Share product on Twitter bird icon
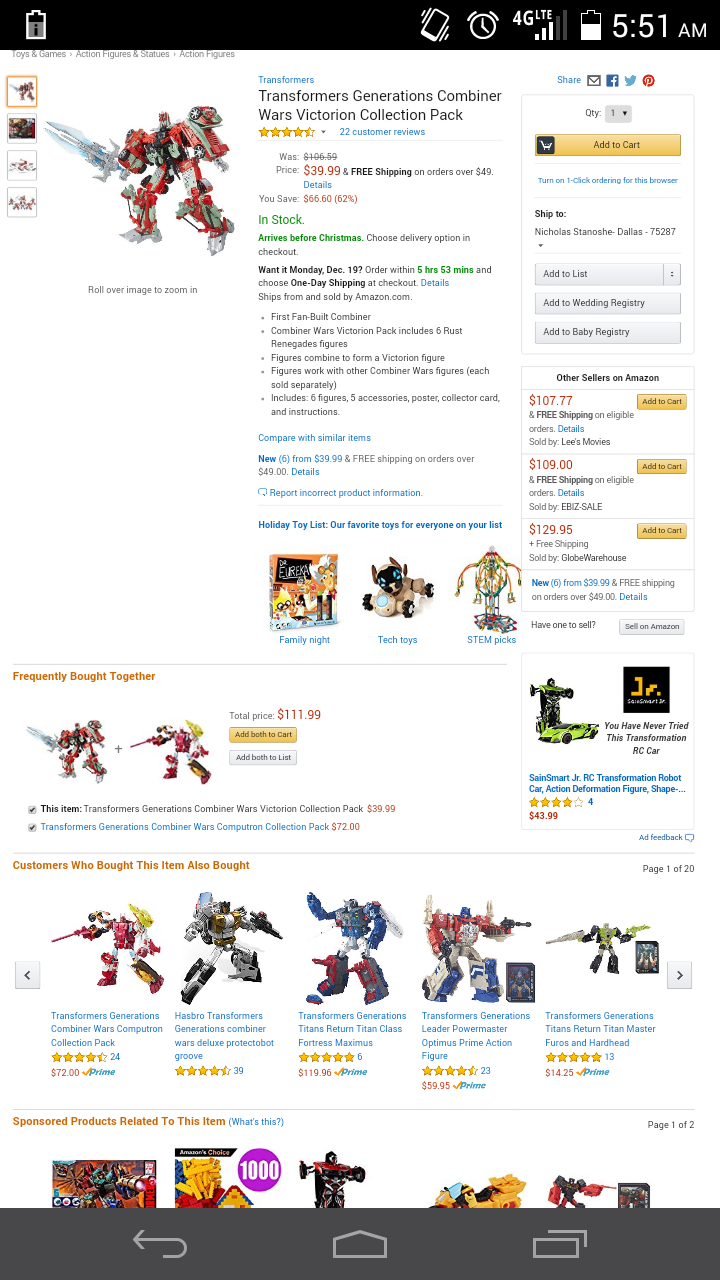Viewport: 720px width, 1280px height. (x=630, y=80)
